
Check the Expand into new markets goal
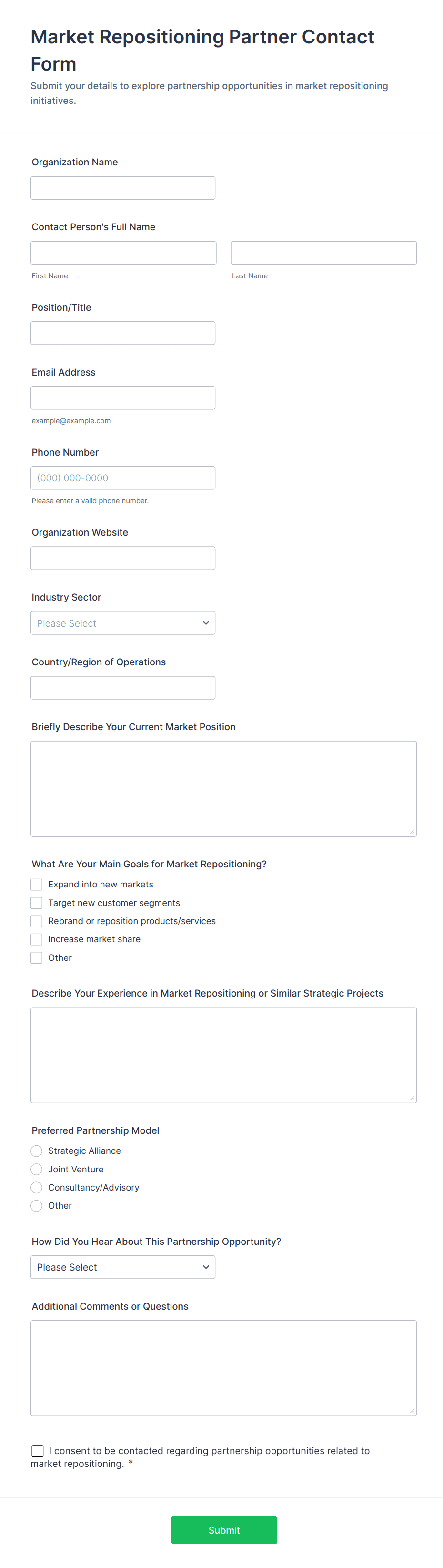click(x=36, y=884)
